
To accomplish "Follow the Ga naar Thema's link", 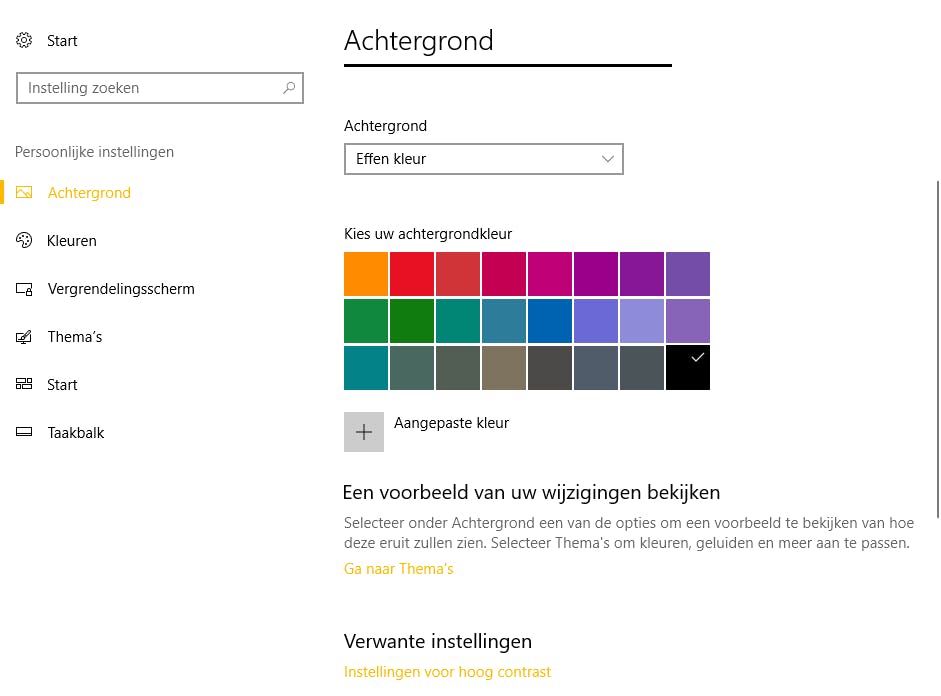I will [398, 569].
